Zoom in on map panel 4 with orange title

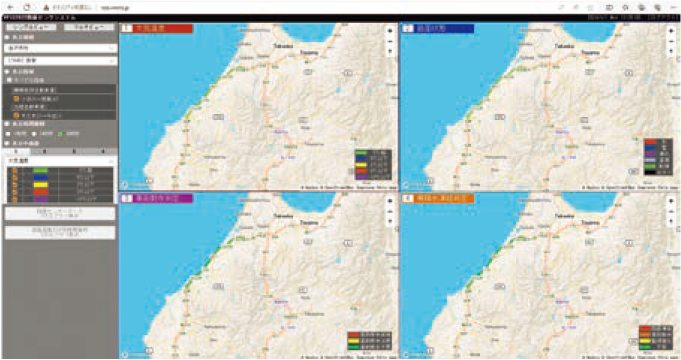coord(671,201)
